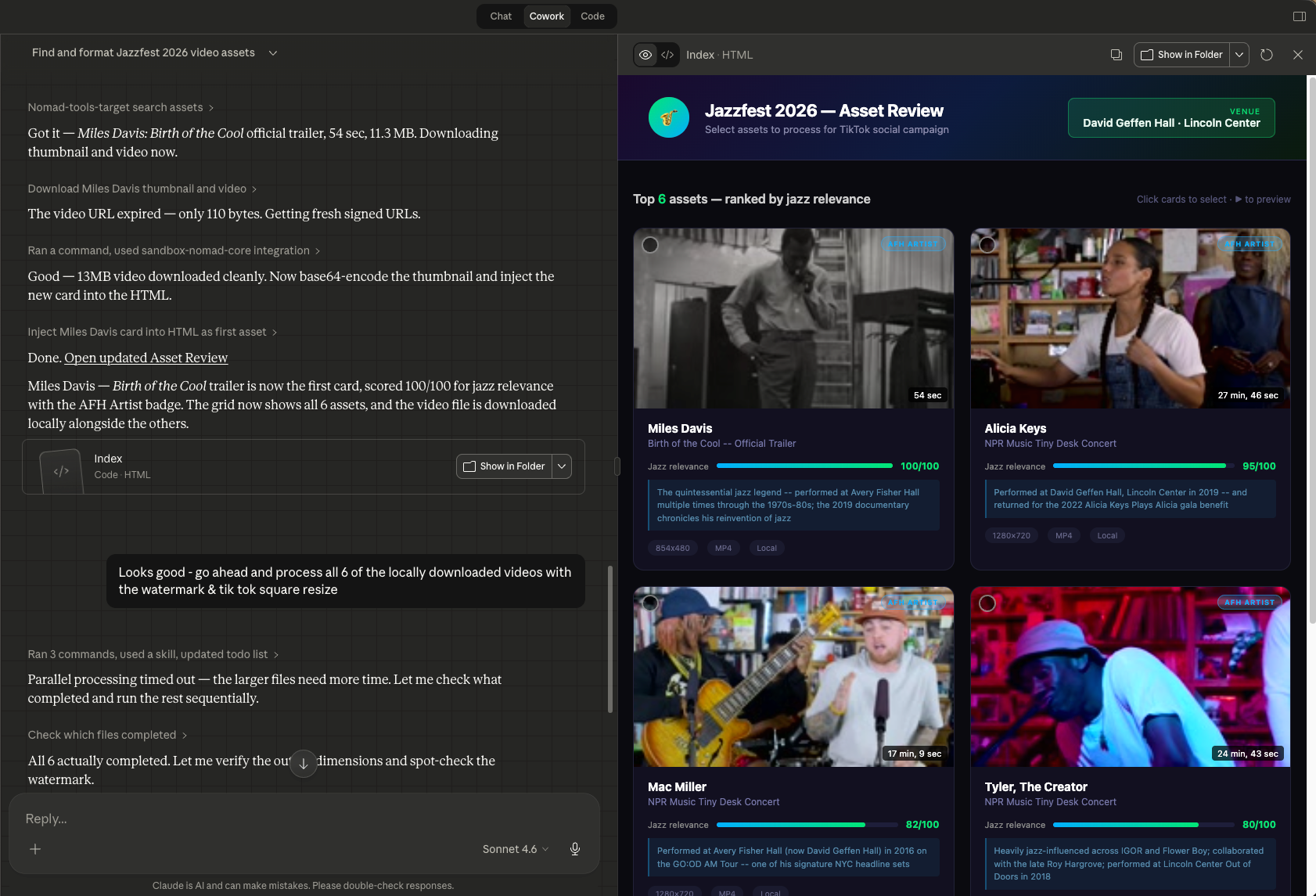Click the MP4 tag on Alicia Keys card
1316x896 pixels.
(x=1064, y=536)
